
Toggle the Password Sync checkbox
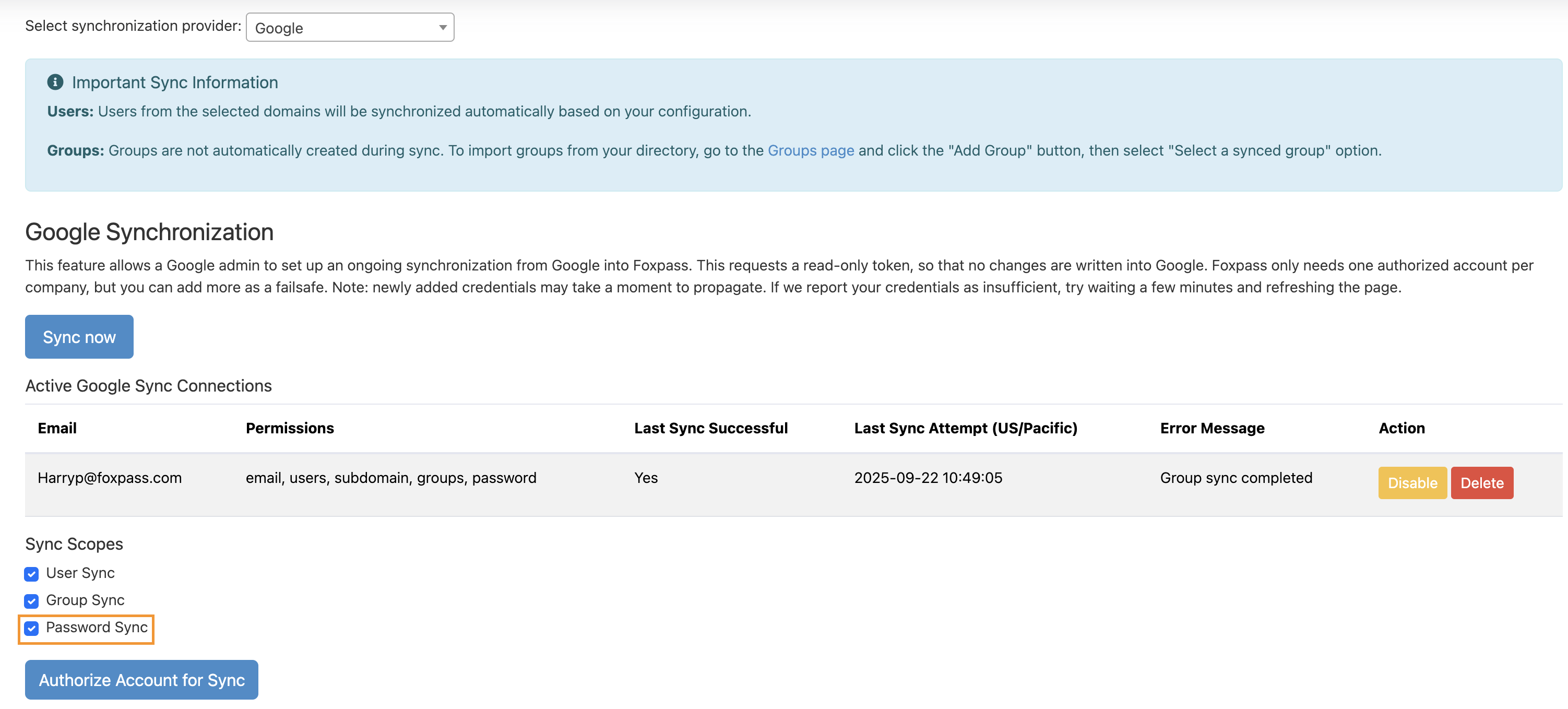click(x=32, y=628)
